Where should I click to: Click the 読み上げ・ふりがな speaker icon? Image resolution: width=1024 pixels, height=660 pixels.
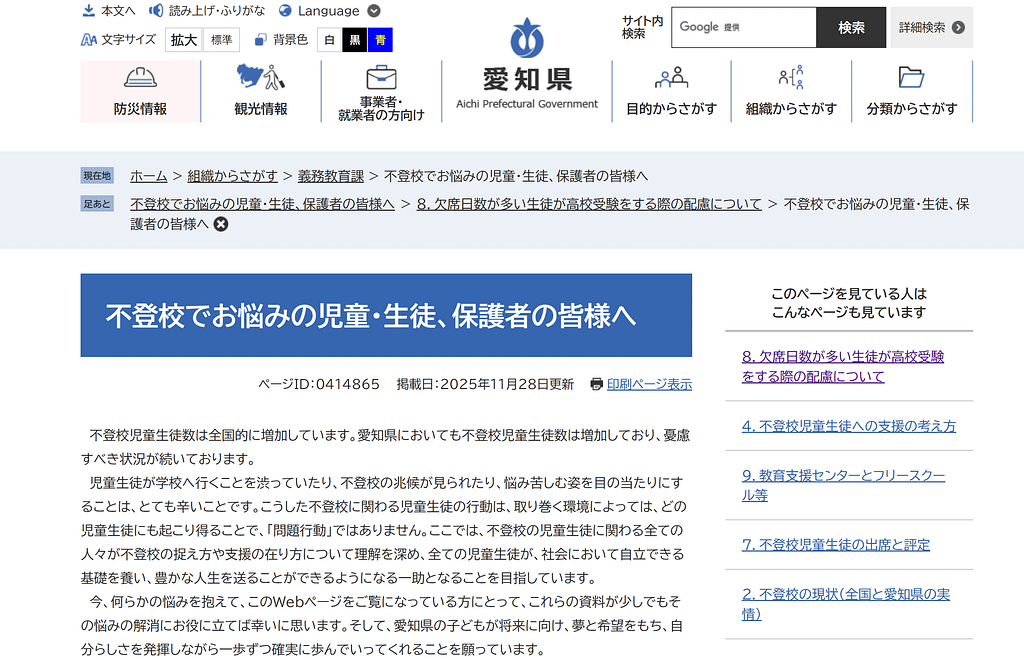[155, 11]
